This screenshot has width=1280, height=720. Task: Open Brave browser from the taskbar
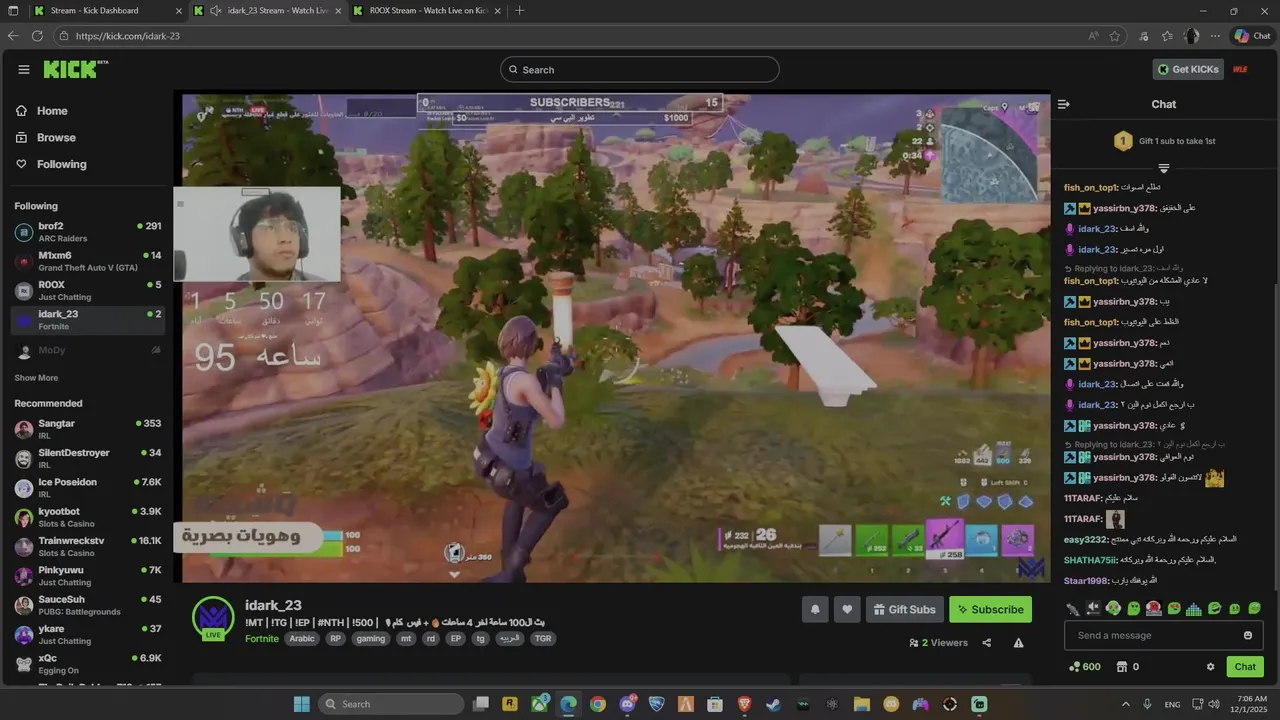click(744, 704)
